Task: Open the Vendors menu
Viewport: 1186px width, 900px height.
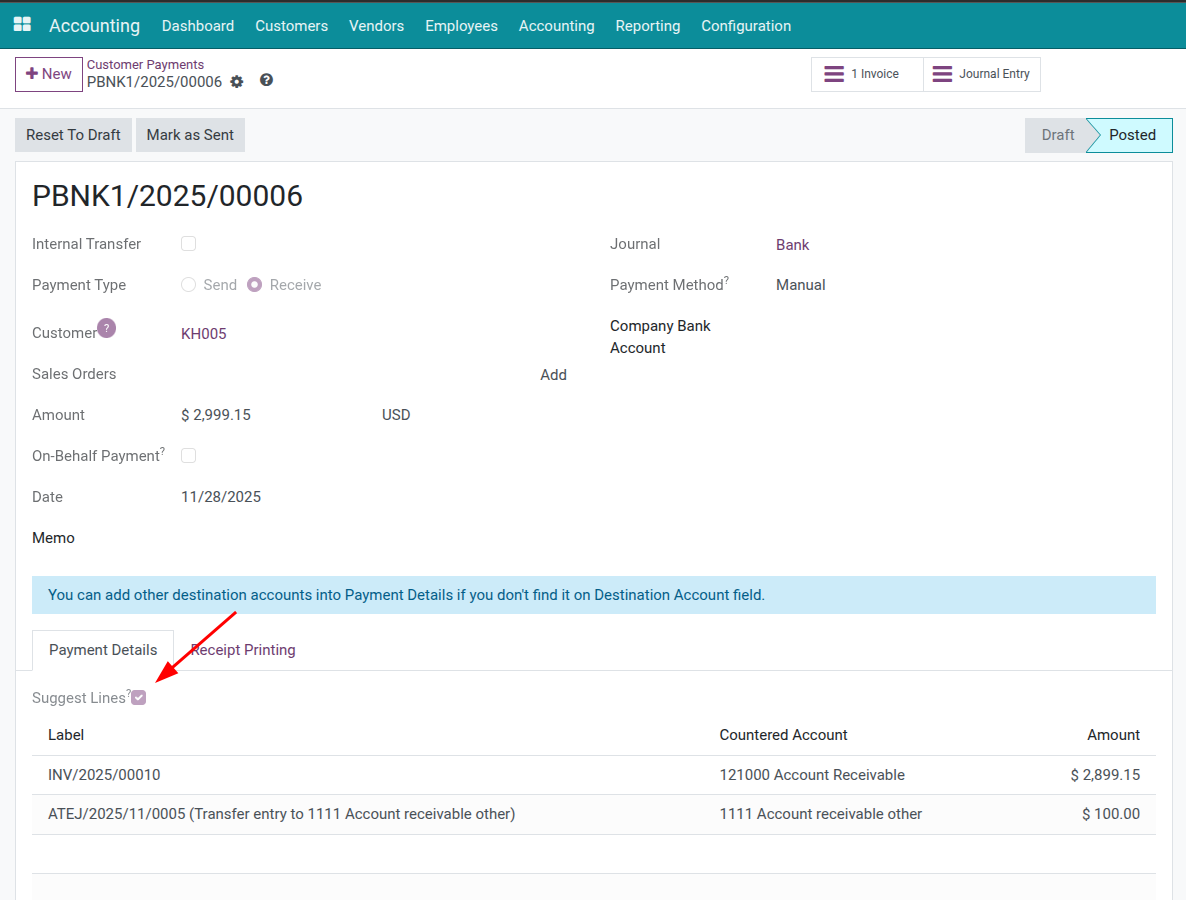Action: (x=376, y=26)
